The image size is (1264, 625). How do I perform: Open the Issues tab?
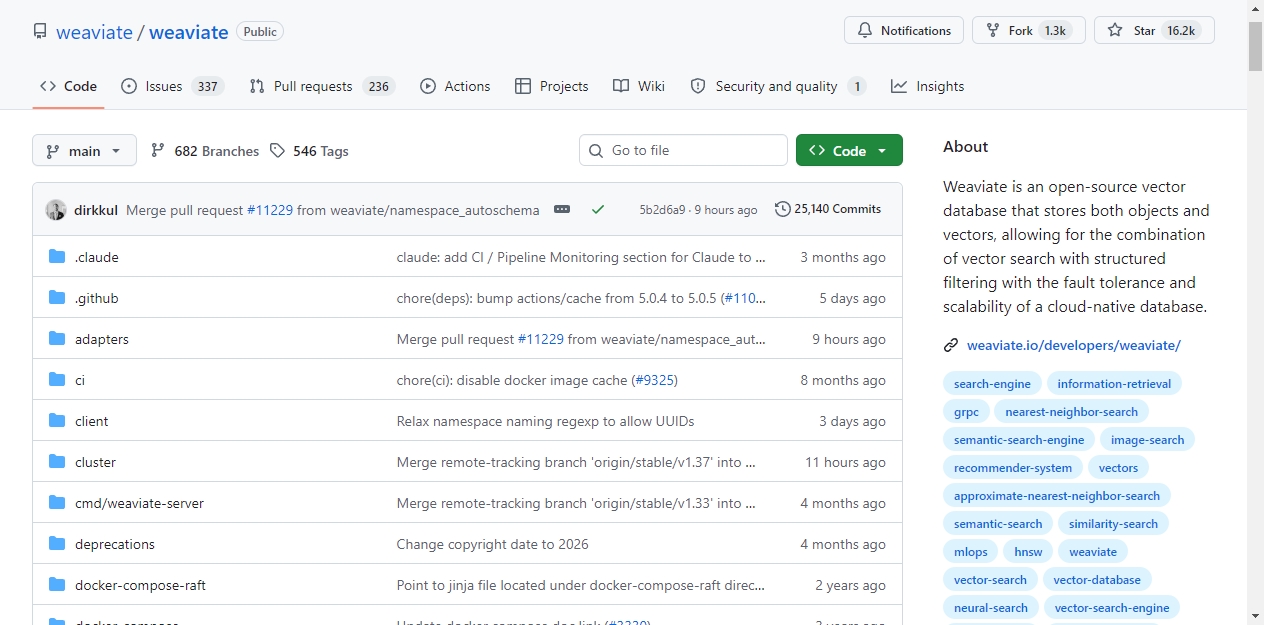(172, 86)
